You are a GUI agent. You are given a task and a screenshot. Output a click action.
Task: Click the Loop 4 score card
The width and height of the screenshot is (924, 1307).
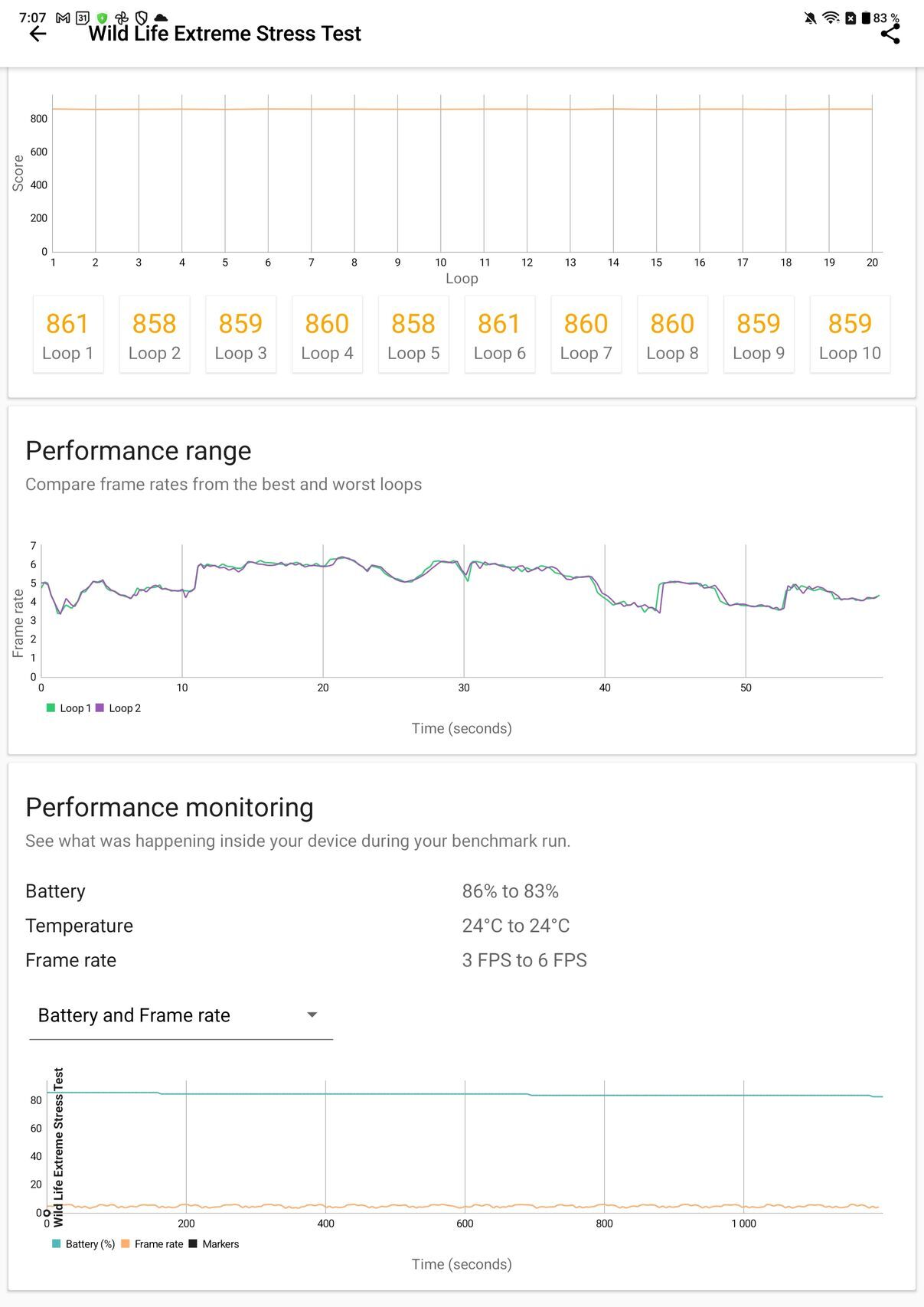327,335
